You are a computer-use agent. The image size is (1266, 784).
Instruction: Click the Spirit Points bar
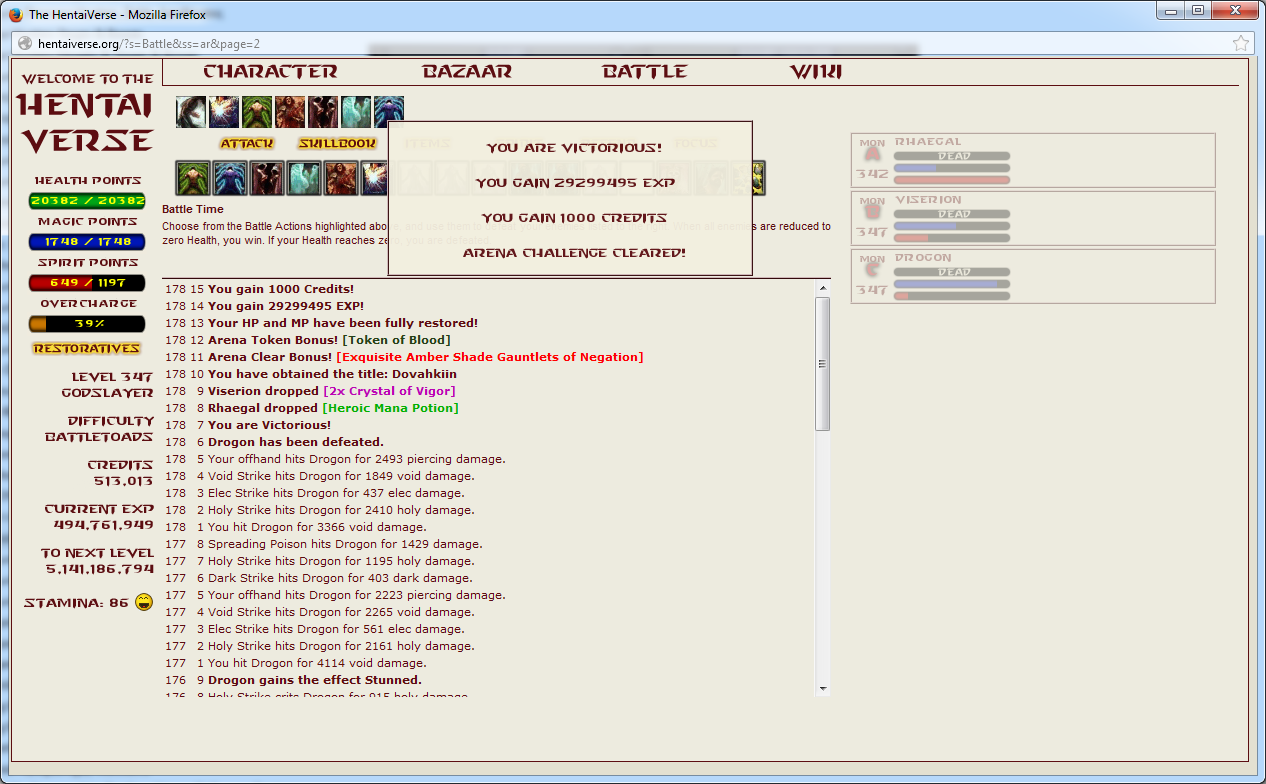click(87, 283)
